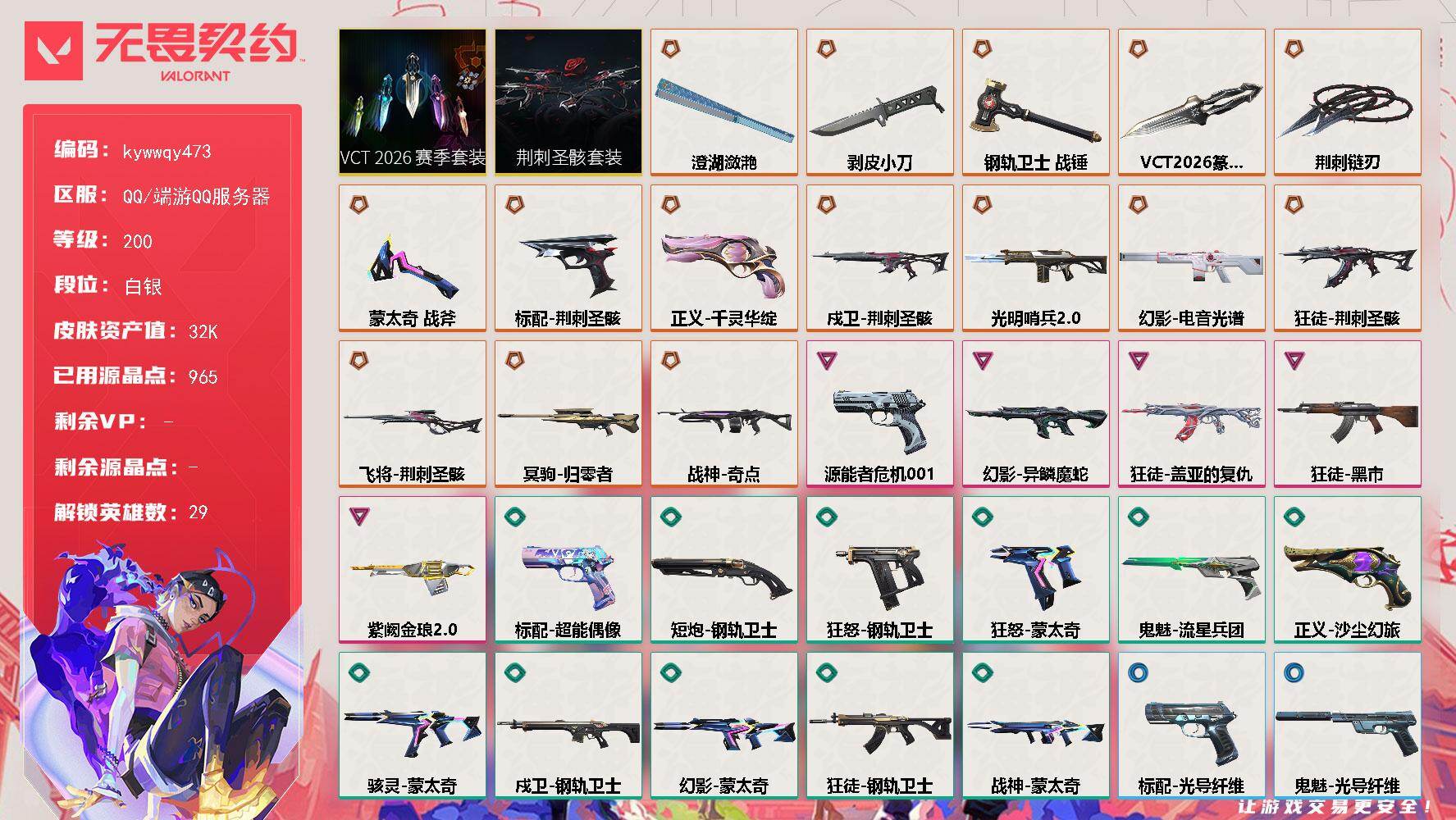1456x820 pixels.
Task: Click the green tier icon on 正义-沙尘幻旅
Action: [1294, 517]
